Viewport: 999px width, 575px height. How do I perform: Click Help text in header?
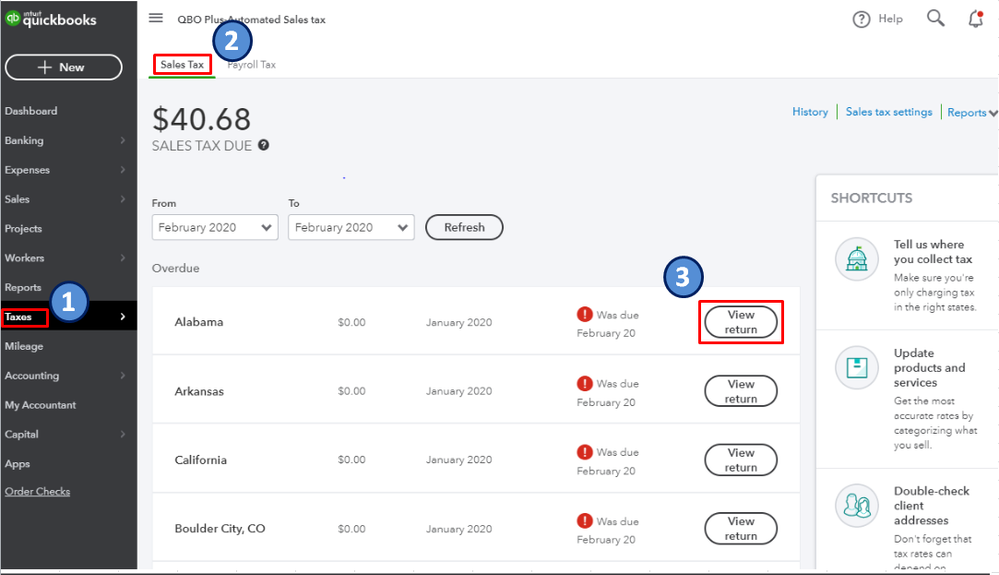click(891, 18)
